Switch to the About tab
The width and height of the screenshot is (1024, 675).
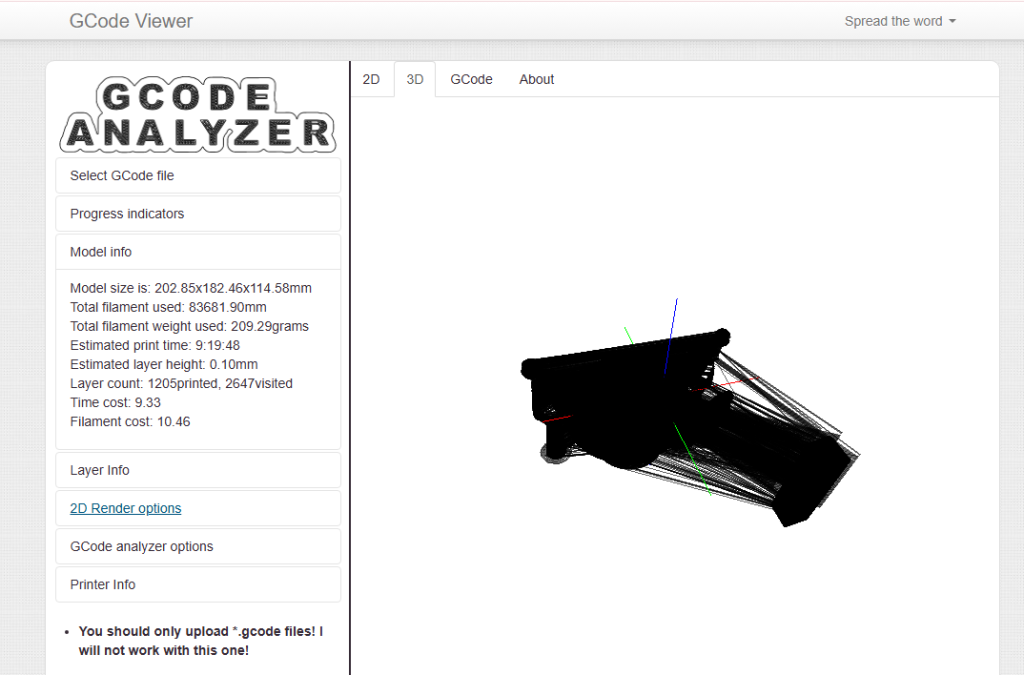click(x=536, y=79)
